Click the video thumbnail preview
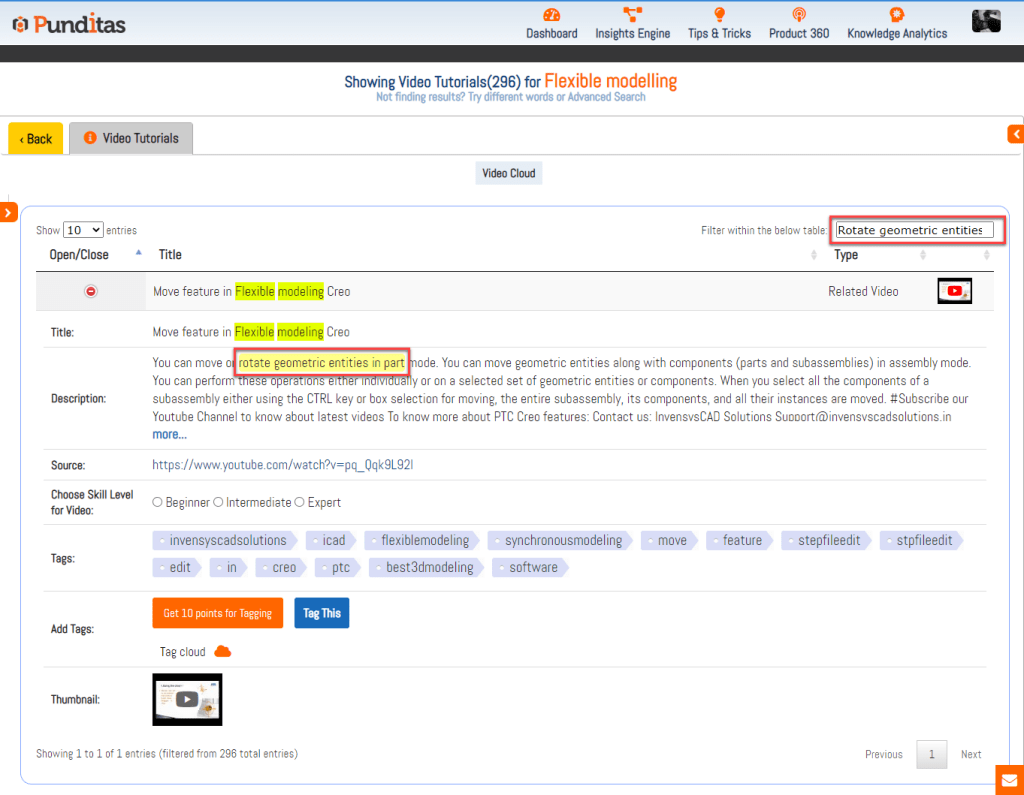 pyautogui.click(x=187, y=699)
